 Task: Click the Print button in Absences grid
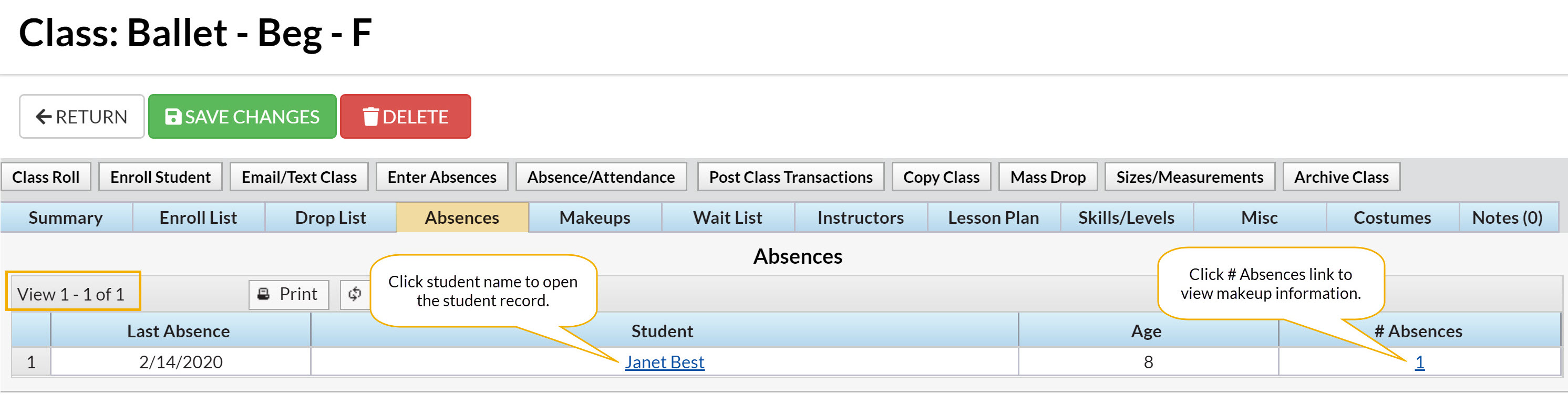click(x=288, y=295)
